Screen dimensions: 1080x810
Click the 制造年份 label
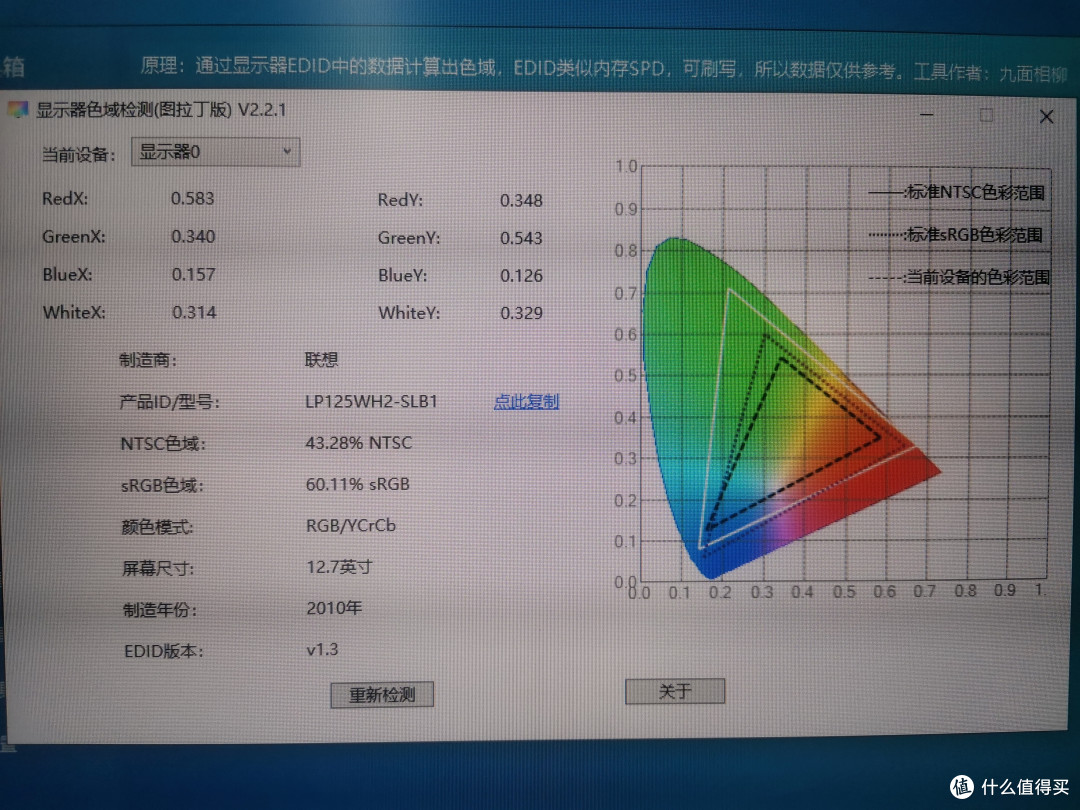point(160,610)
